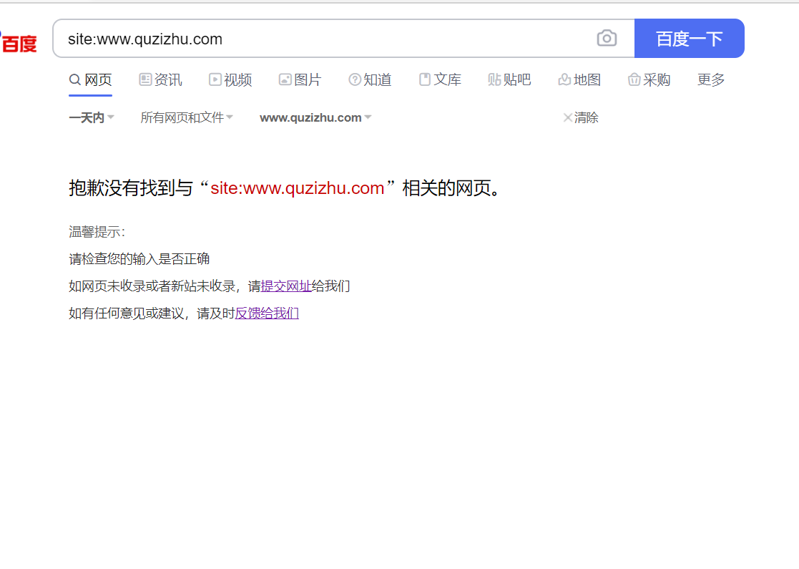Open the 视频 video tab
The height and width of the screenshot is (569, 799).
coord(230,80)
